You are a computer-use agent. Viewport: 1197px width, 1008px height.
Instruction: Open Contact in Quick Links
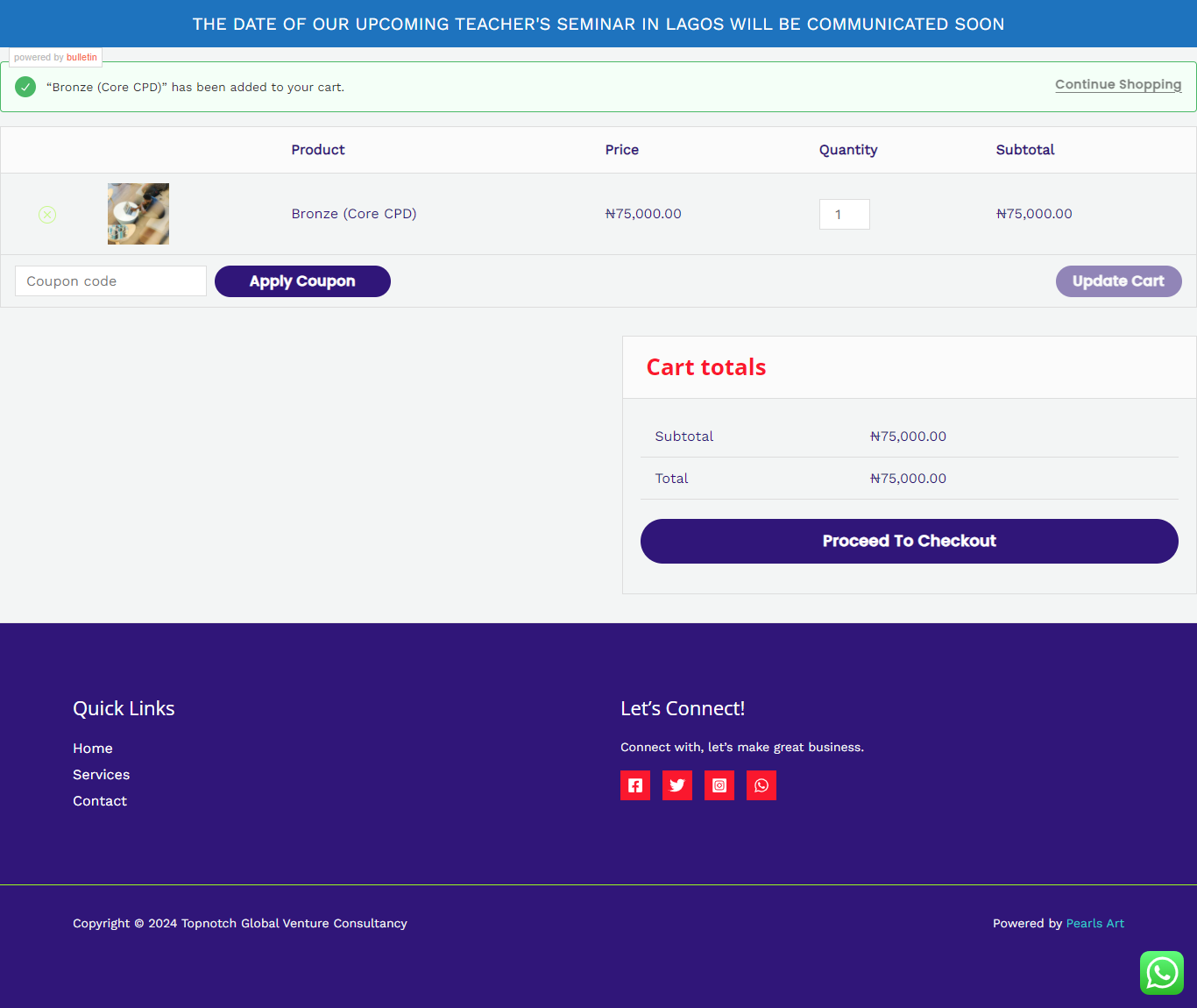[x=100, y=801]
